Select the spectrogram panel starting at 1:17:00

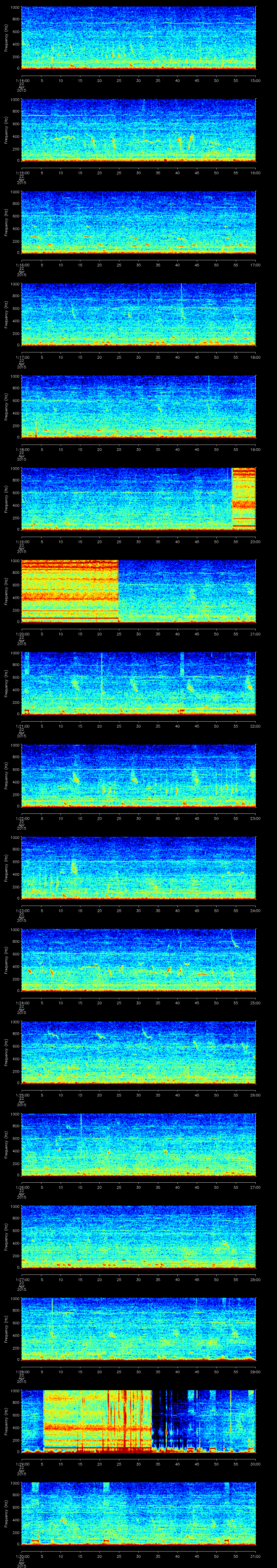click(138, 314)
